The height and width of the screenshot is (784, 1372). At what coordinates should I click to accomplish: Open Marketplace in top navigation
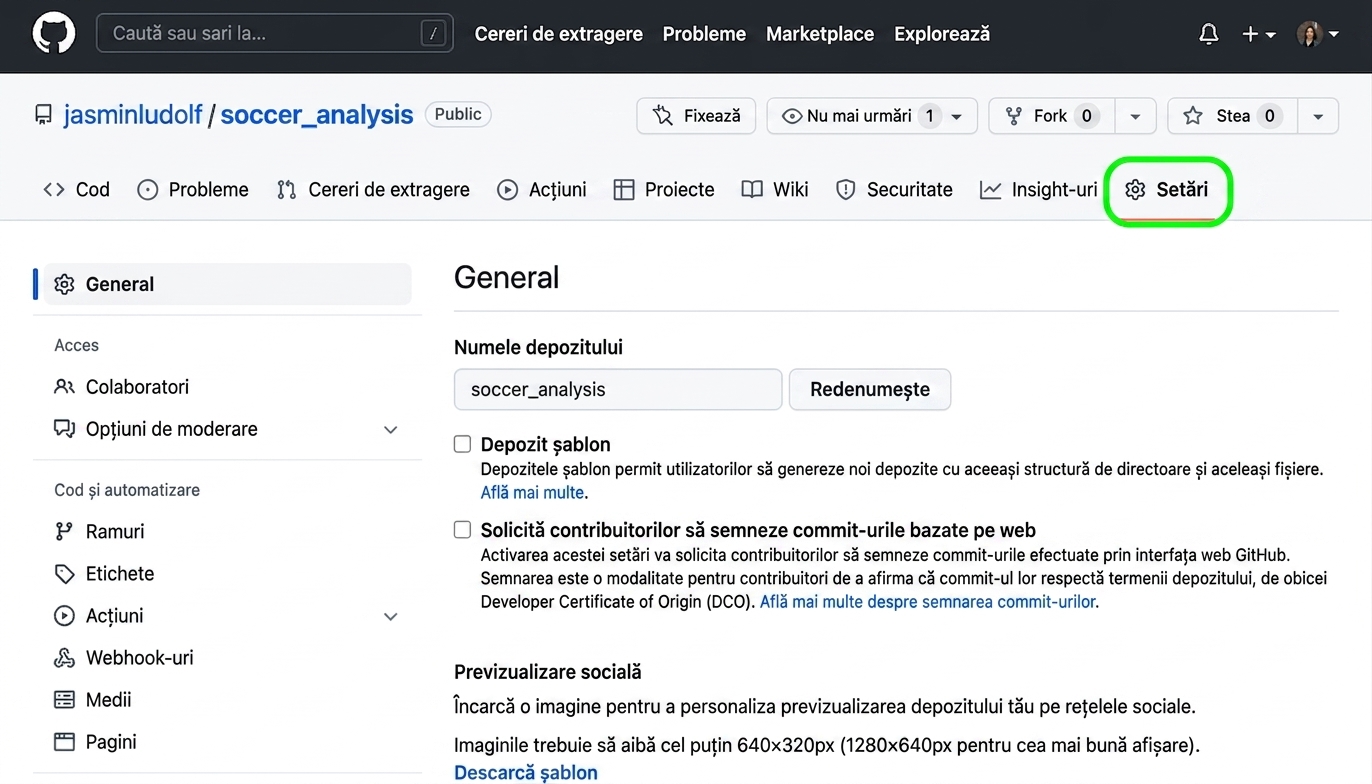(820, 34)
